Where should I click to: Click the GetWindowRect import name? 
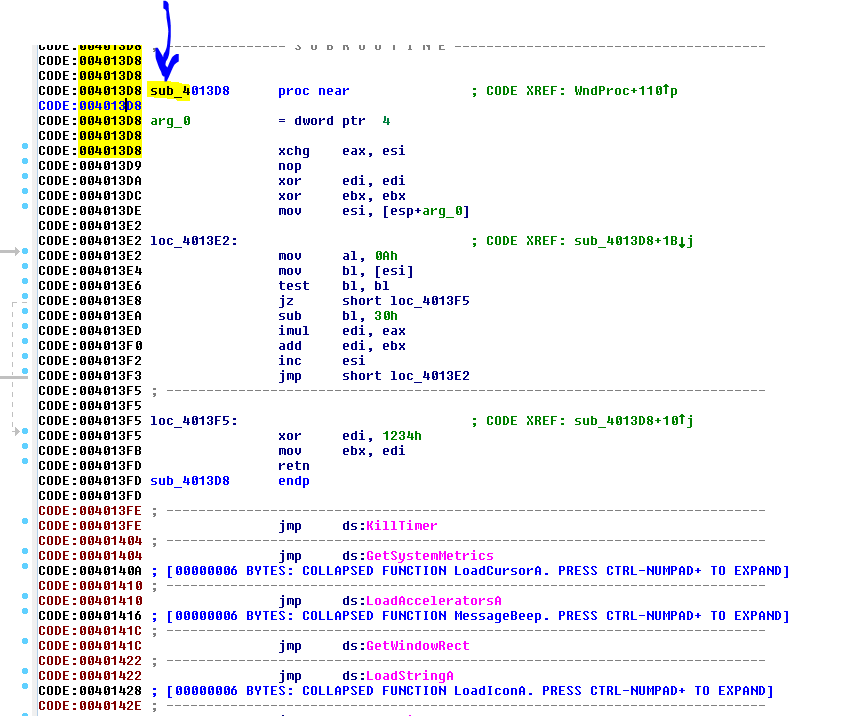click(417, 646)
